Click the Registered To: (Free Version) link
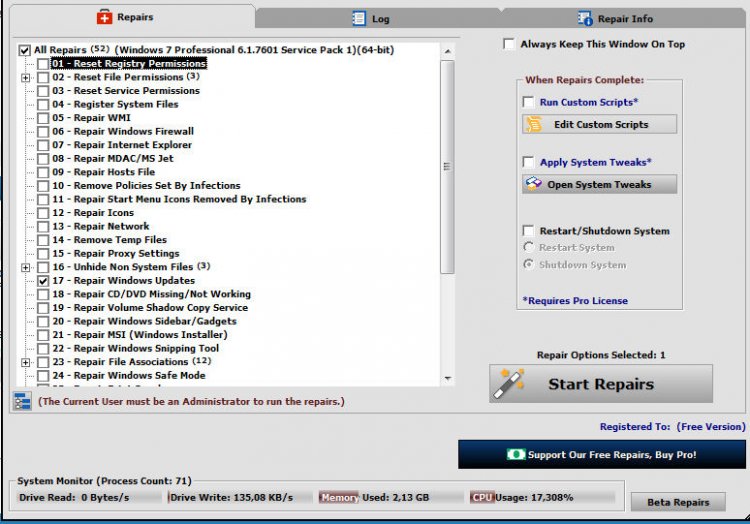Viewport: 750px width, 524px height. pos(673,426)
